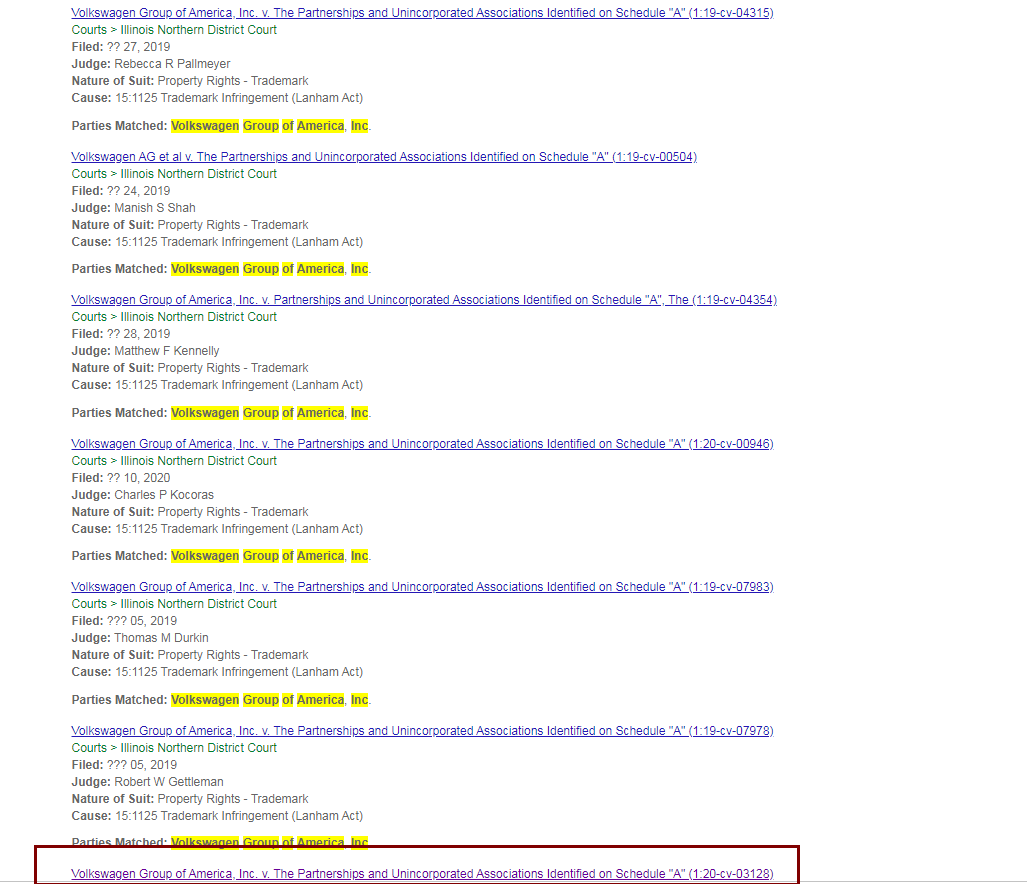1027x884 pixels.
Task: Open case link 1:19-cv-07978
Action: click(x=422, y=730)
